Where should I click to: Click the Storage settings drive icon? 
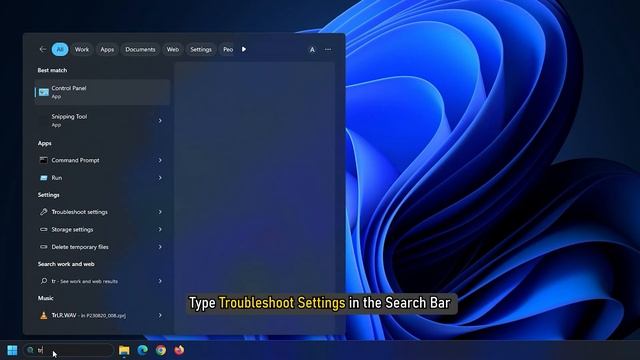43,229
